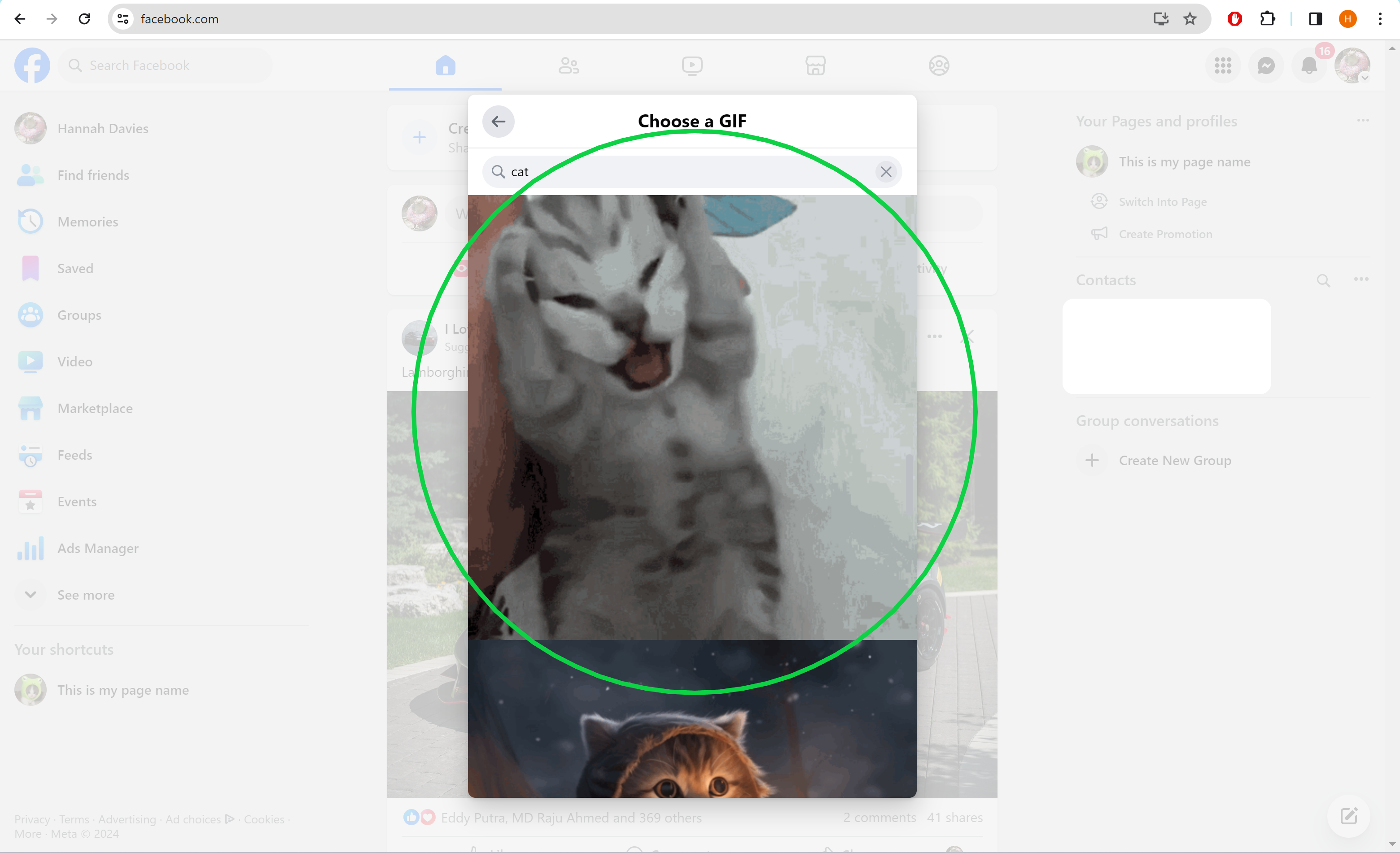The height and width of the screenshot is (853, 1400).
Task: Open the browser side panel icon
Action: tap(1315, 19)
